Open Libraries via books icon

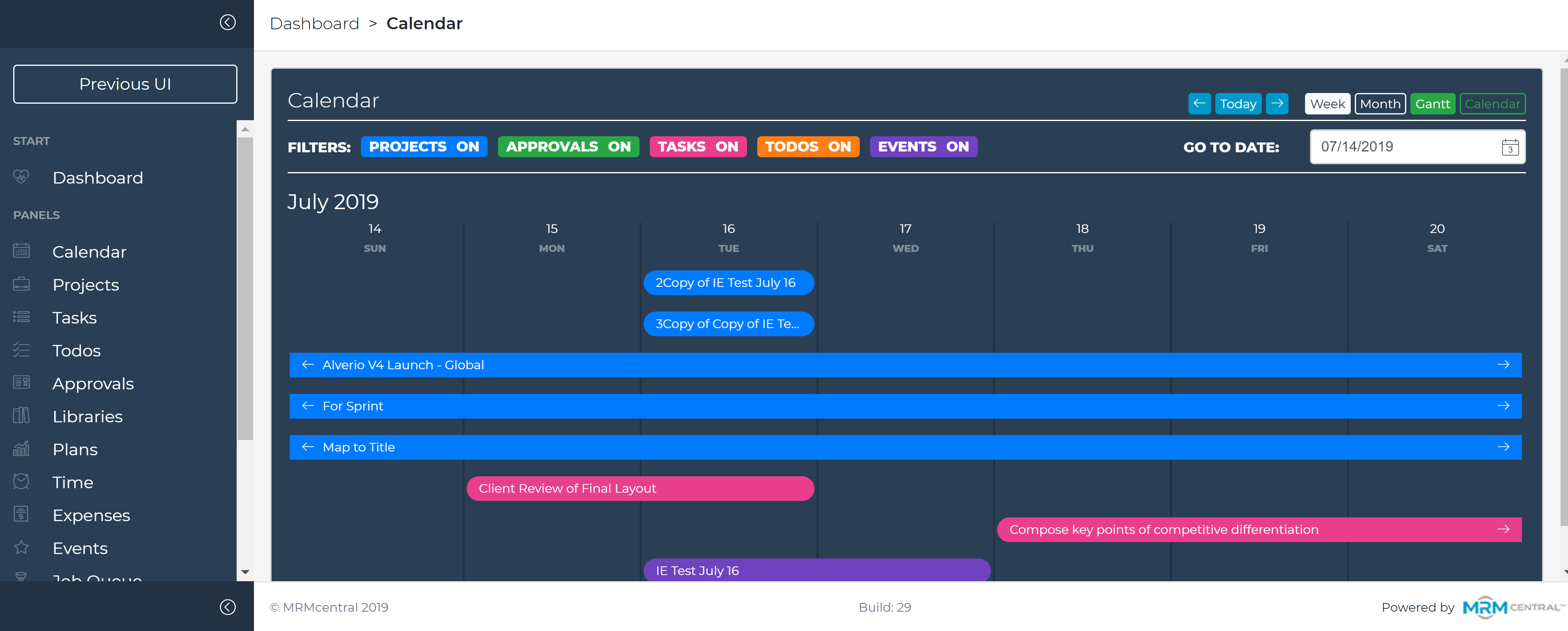(x=21, y=415)
